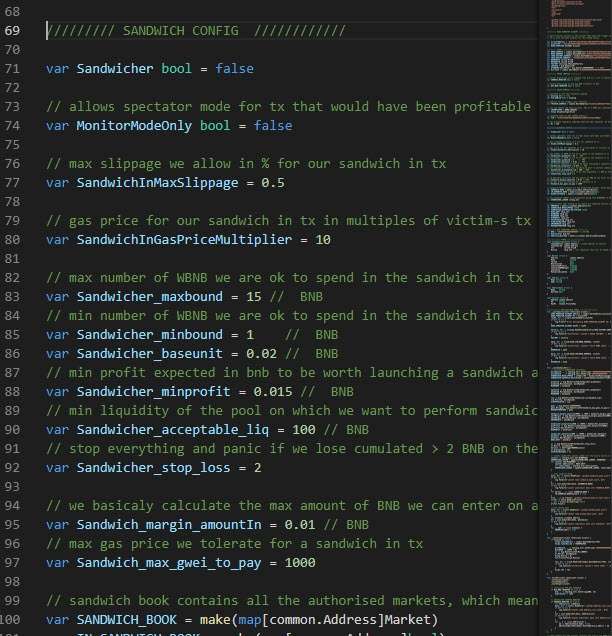Image resolution: width=612 pixels, height=636 pixels.
Task: Click the Sandwicher_maxbound identifier
Action: pyautogui.click(x=150, y=297)
